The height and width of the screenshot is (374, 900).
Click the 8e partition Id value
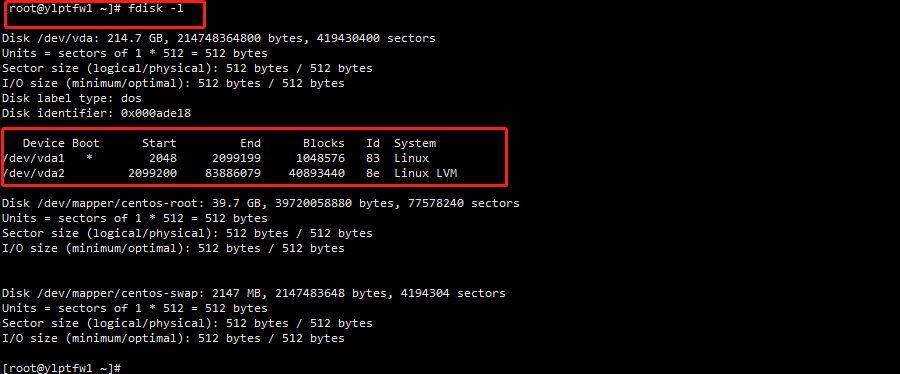pos(373,173)
